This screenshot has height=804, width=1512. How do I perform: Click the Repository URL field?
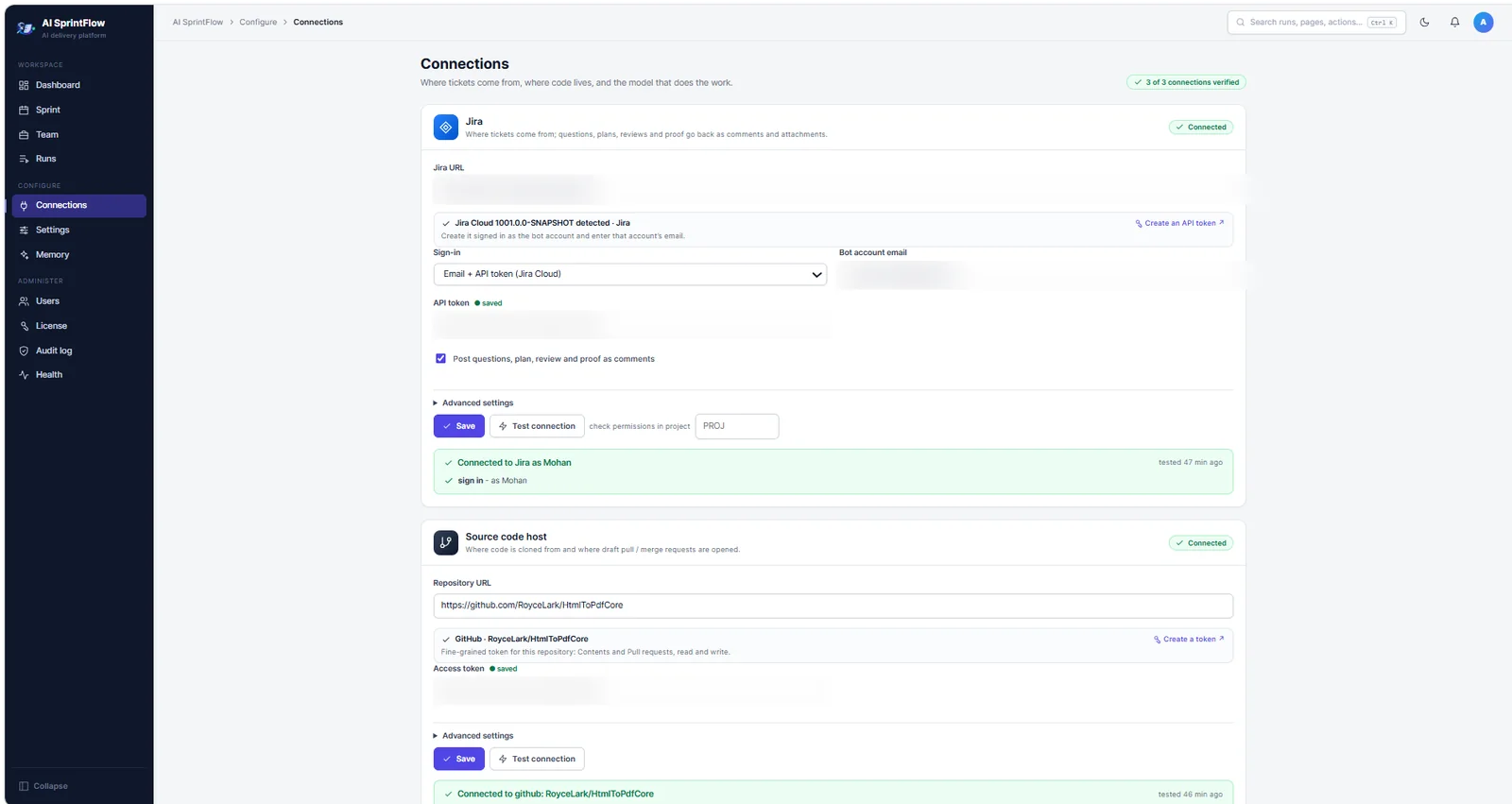(x=833, y=606)
